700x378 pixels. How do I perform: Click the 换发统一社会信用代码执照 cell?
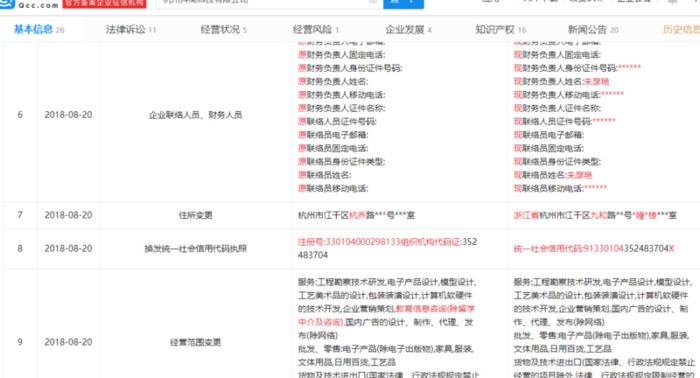[x=196, y=249]
